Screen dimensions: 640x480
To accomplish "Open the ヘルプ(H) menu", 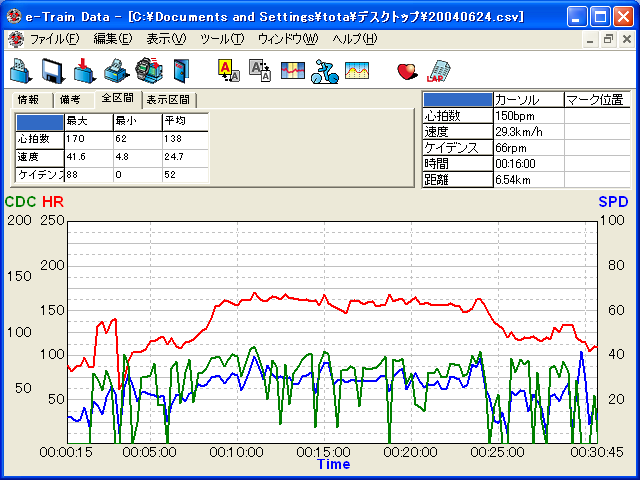I will [x=355, y=39].
